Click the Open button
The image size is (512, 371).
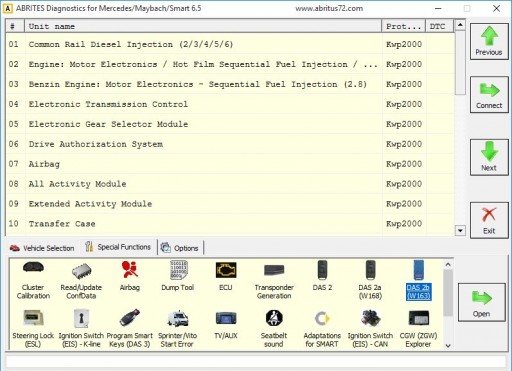click(x=482, y=302)
